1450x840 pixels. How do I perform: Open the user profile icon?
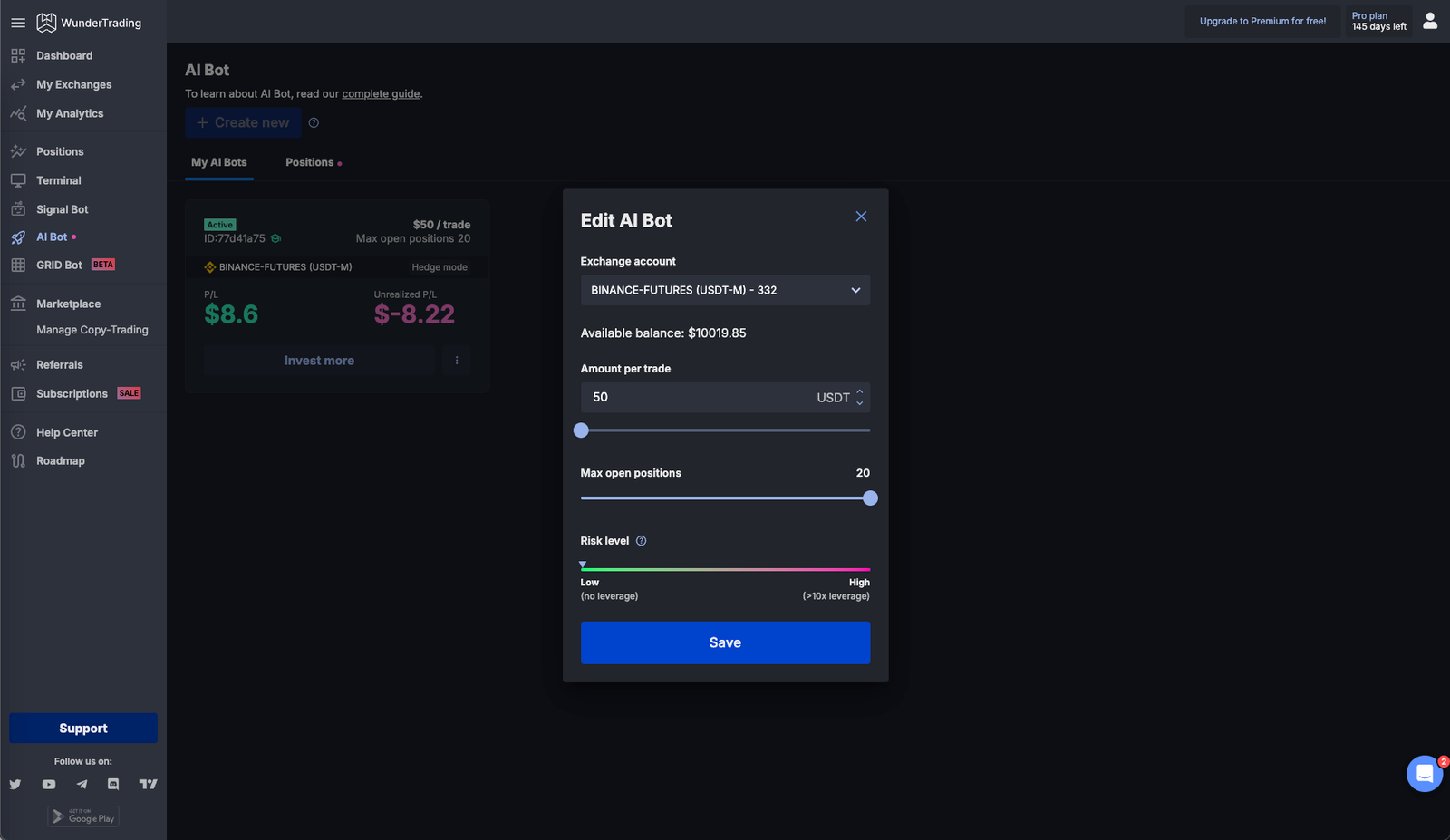coord(1430,21)
